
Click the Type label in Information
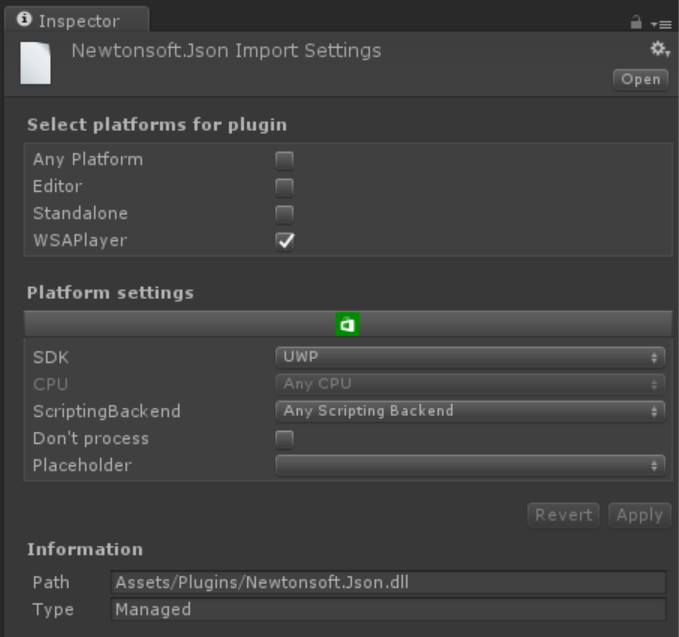[53, 610]
